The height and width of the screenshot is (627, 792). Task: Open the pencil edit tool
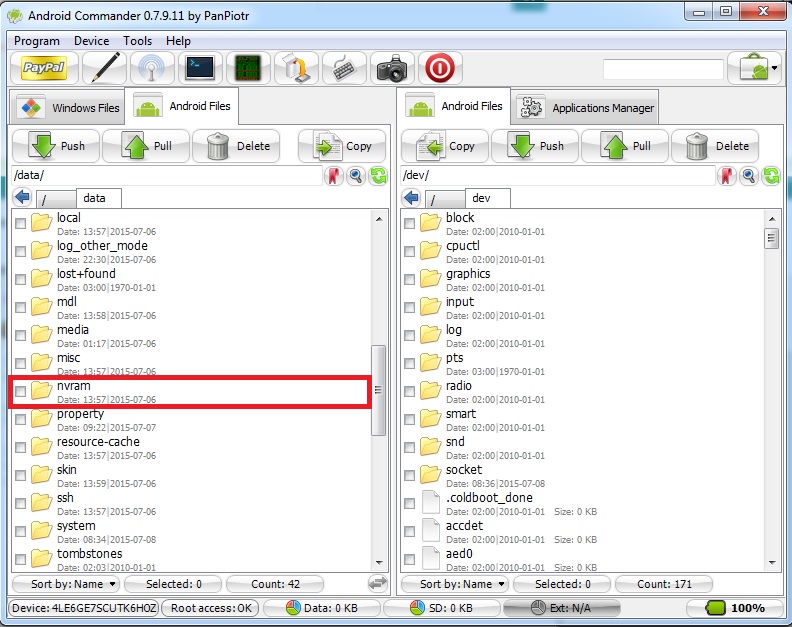(x=104, y=68)
